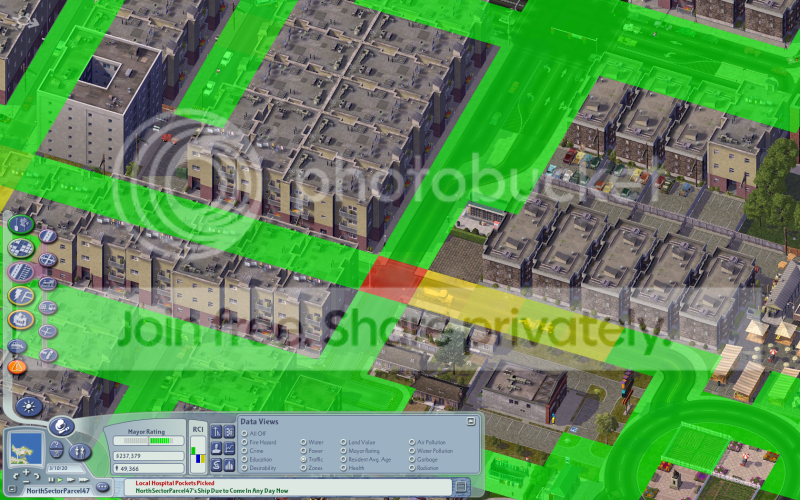This screenshot has width=800, height=500.
Task: Open the bar chart opinion polls button
Action: coord(229,465)
